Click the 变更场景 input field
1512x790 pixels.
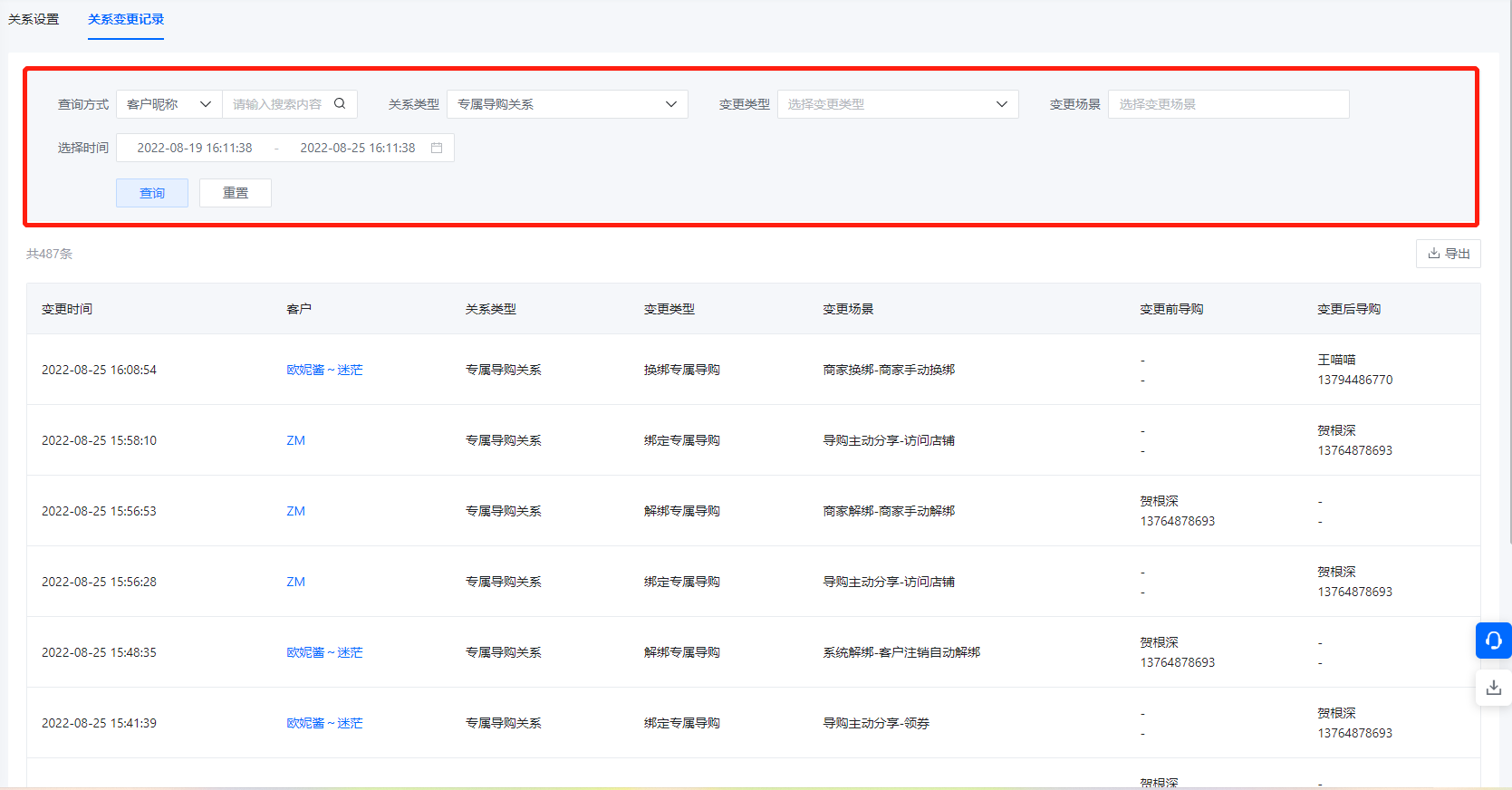pos(1228,104)
